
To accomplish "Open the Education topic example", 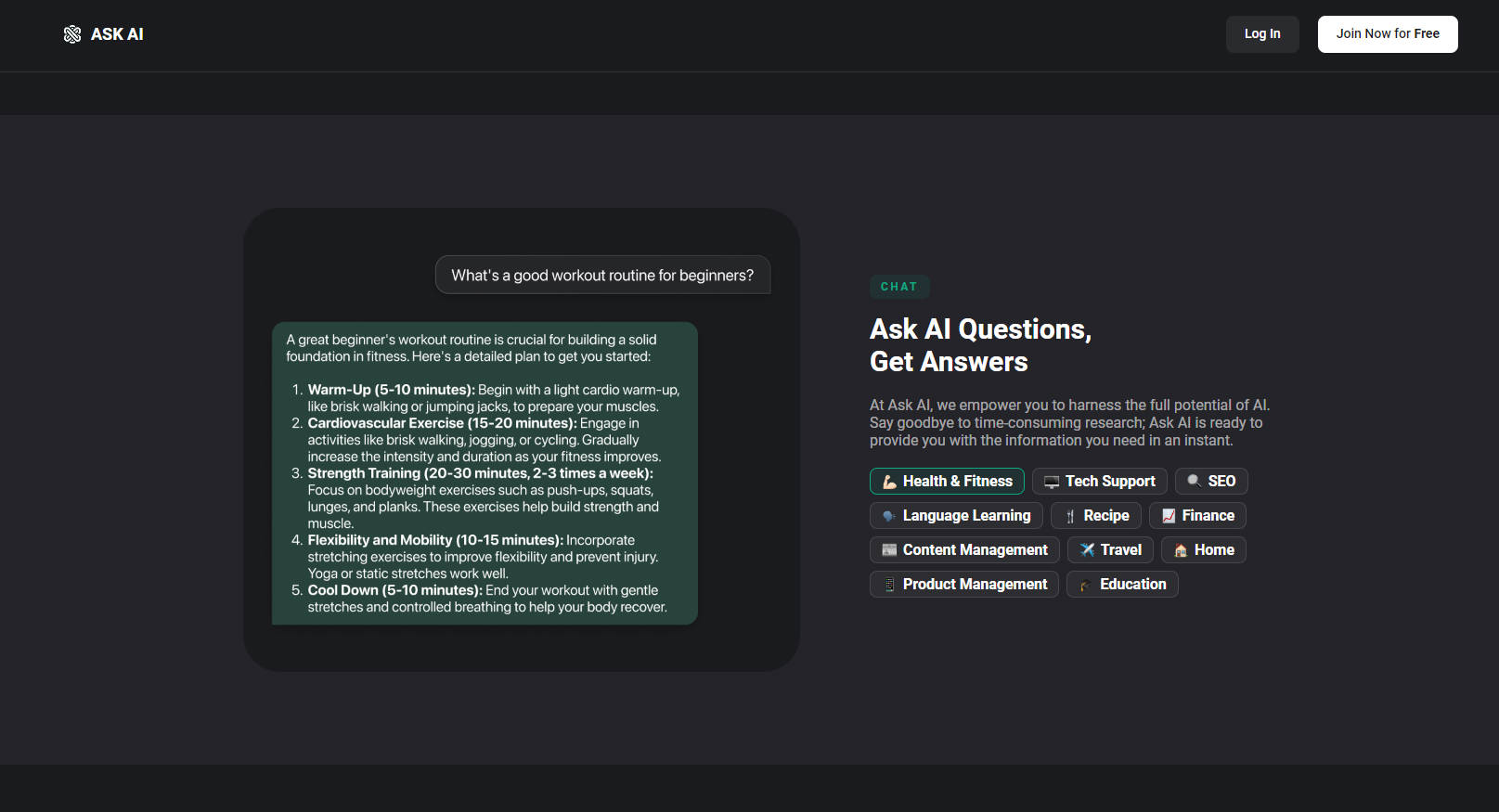I will point(1122,585).
